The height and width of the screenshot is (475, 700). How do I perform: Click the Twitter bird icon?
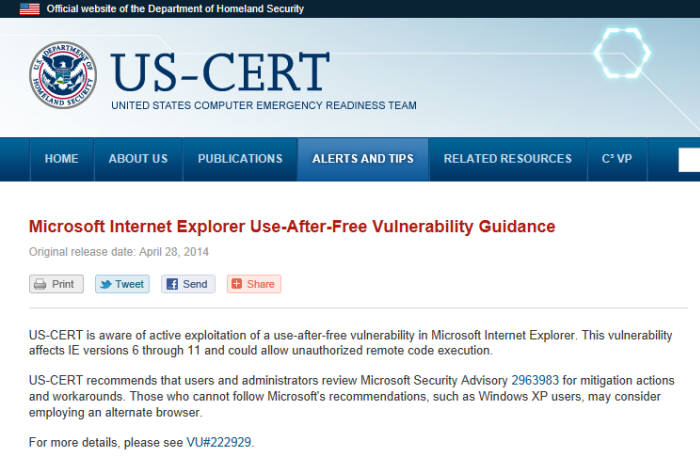(106, 284)
